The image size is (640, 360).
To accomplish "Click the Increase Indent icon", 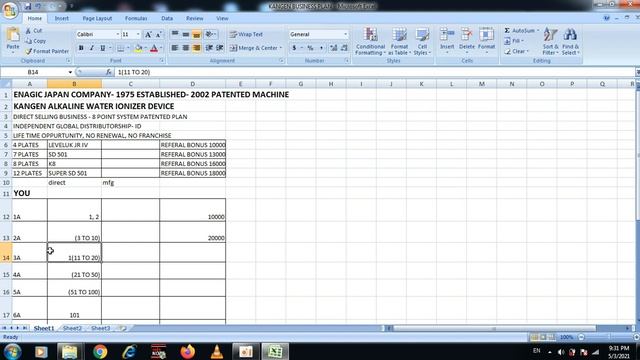I will coord(220,48).
